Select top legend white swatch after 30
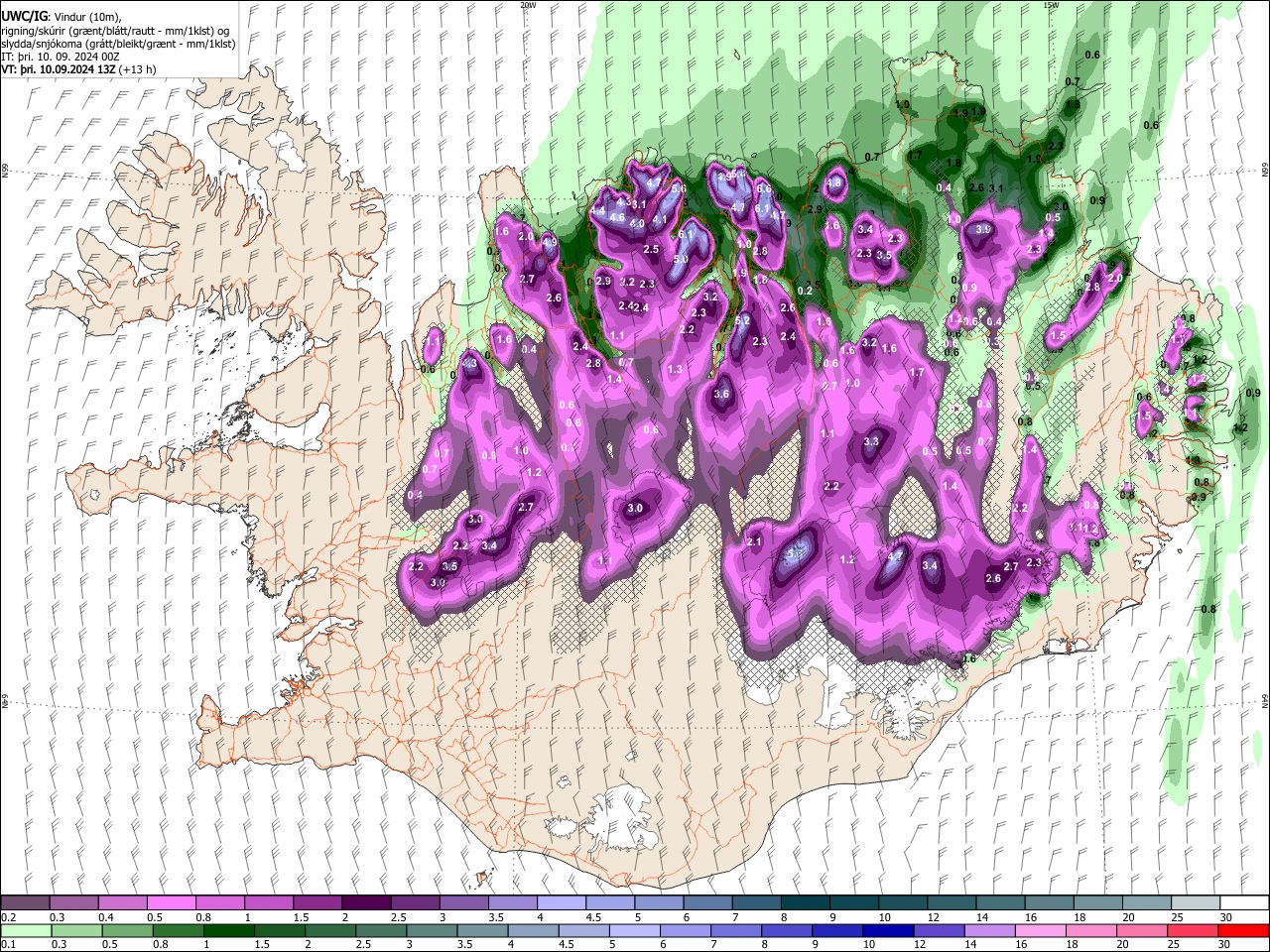The height and width of the screenshot is (952, 1270). click(1243, 903)
